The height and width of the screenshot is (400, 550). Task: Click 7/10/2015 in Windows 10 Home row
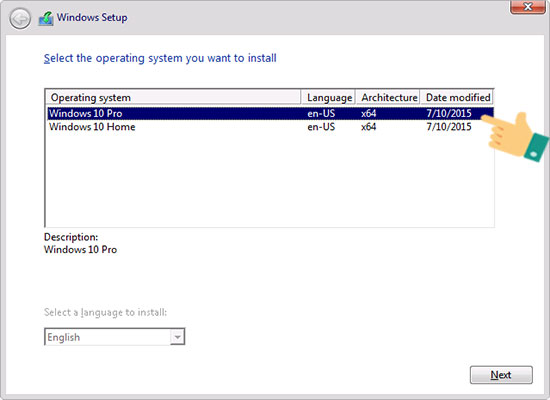pos(449,127)
